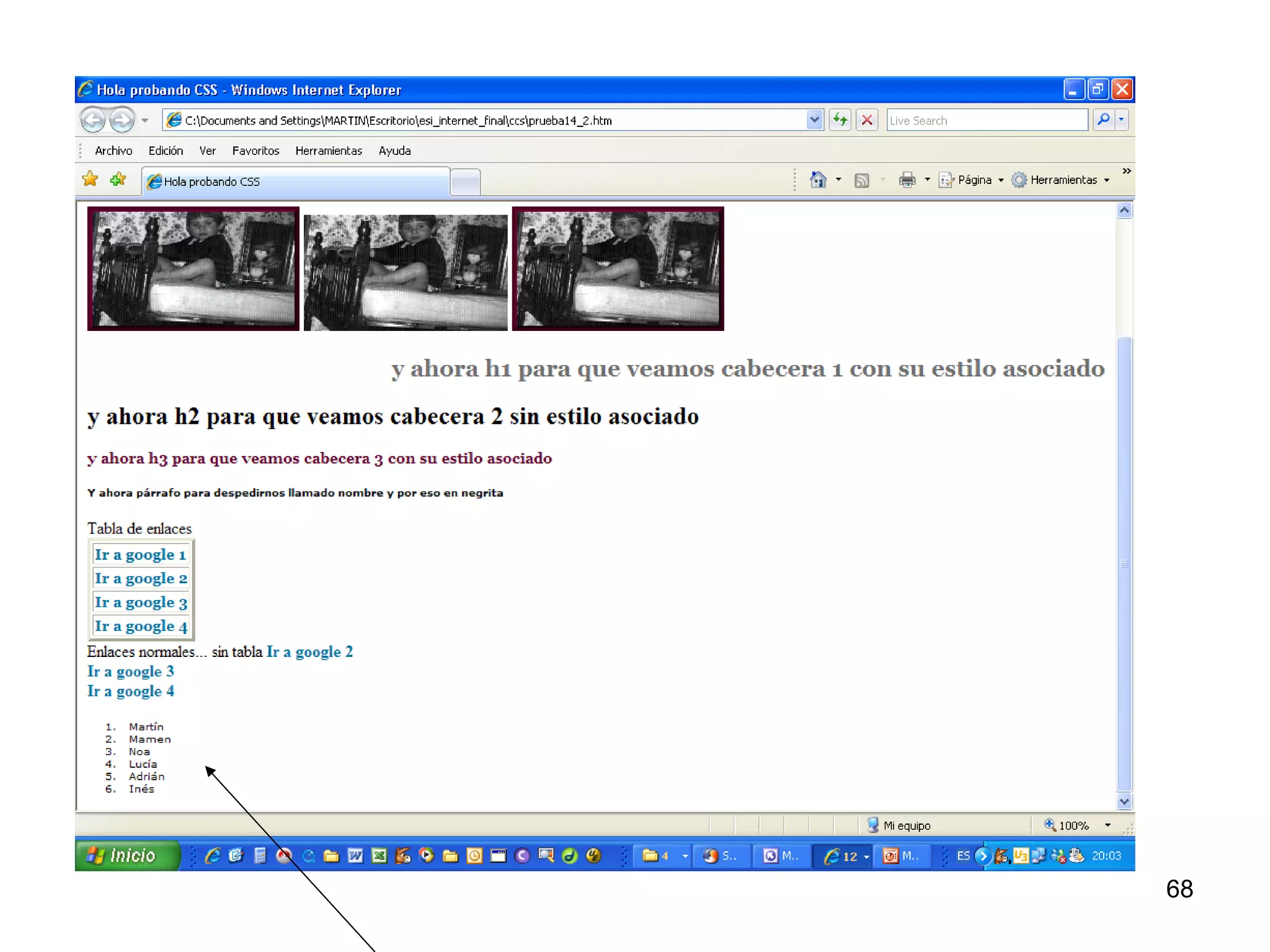Viewport: 1270px width, 952px height.
Task: Click the Favorites Center star icon
Action: pos(91,180)
